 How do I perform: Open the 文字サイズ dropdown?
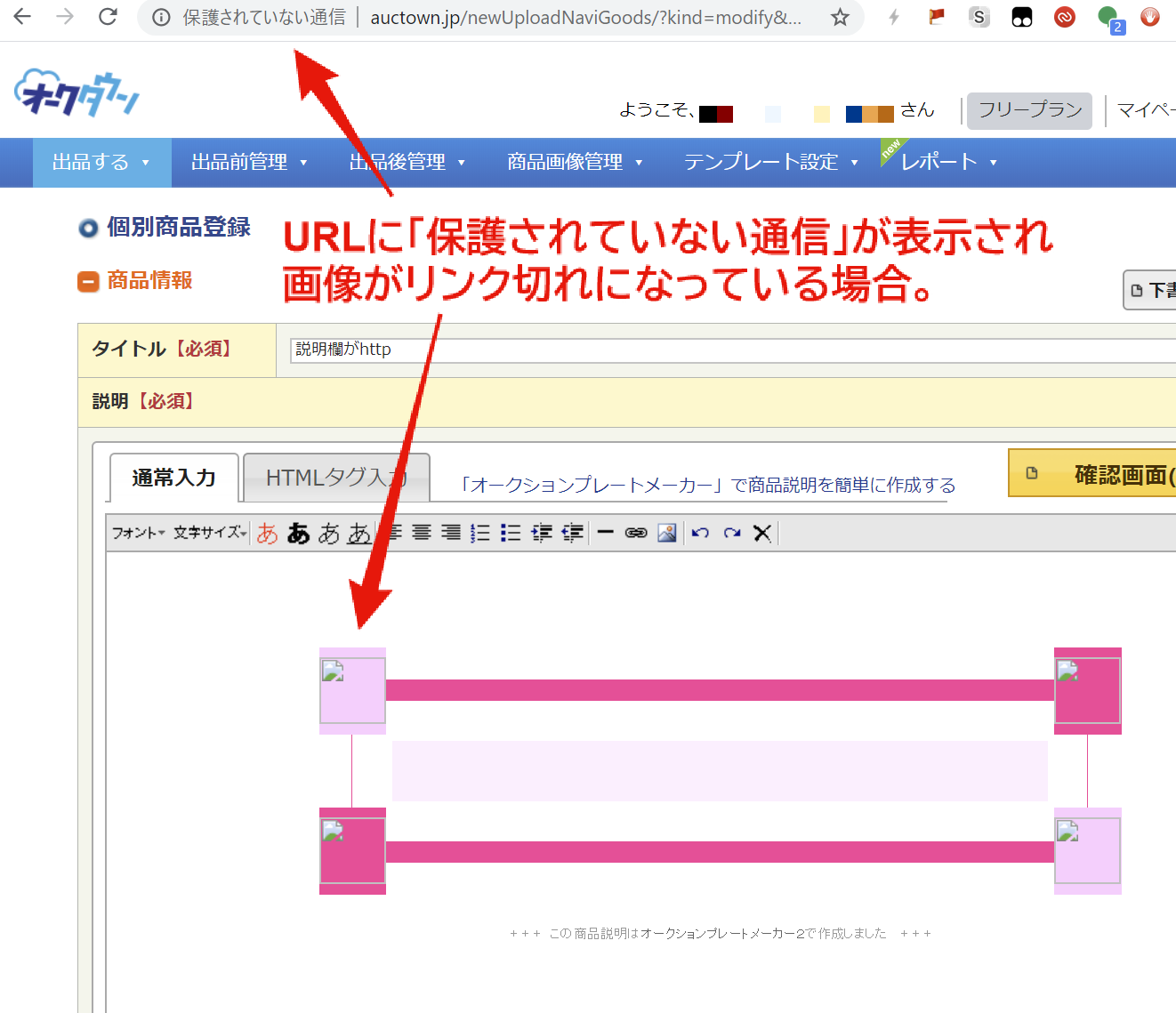click(x=209, y=533)
